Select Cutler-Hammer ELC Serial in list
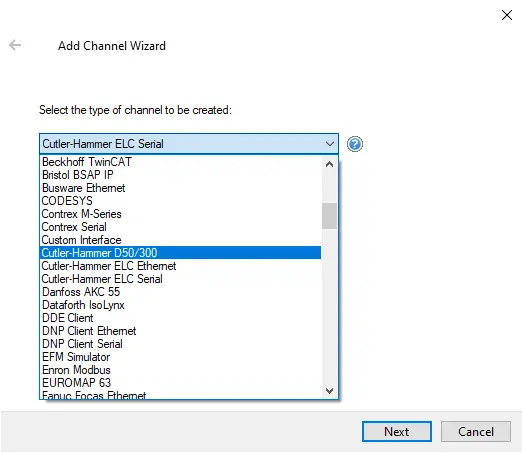522x453 pixels. point(180,279)
